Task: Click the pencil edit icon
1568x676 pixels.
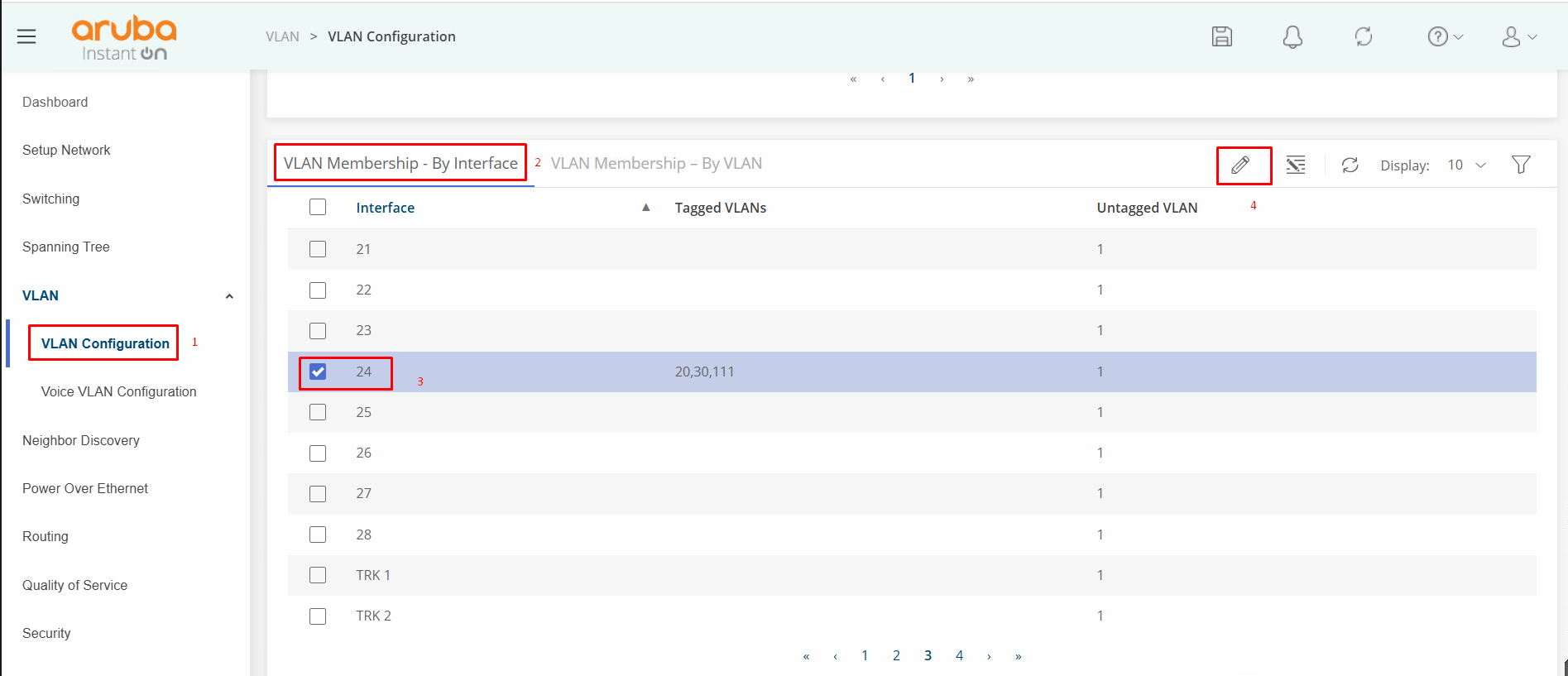Action: (x=1240, y=165)
